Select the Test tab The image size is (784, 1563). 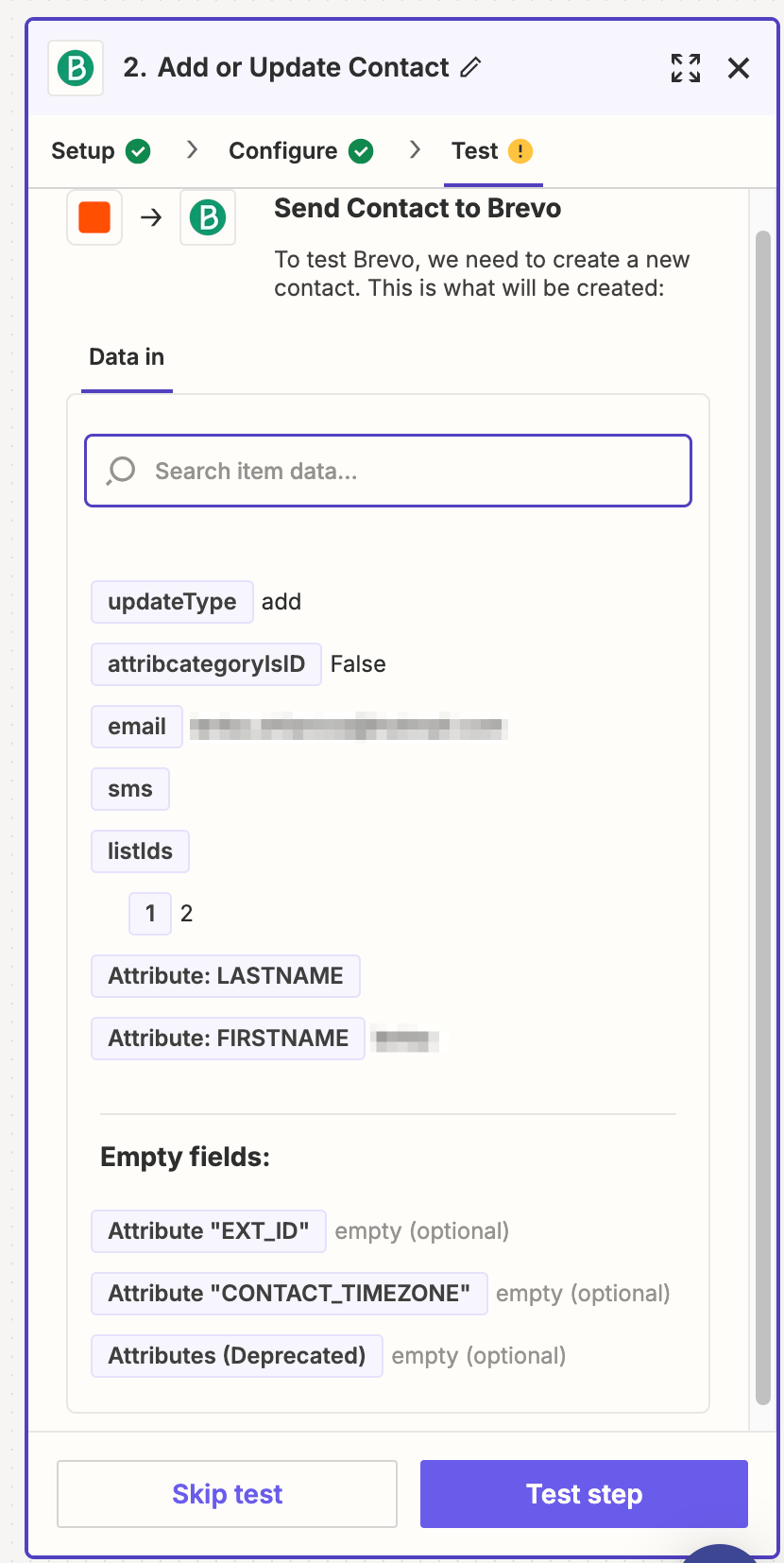point(474,151)
